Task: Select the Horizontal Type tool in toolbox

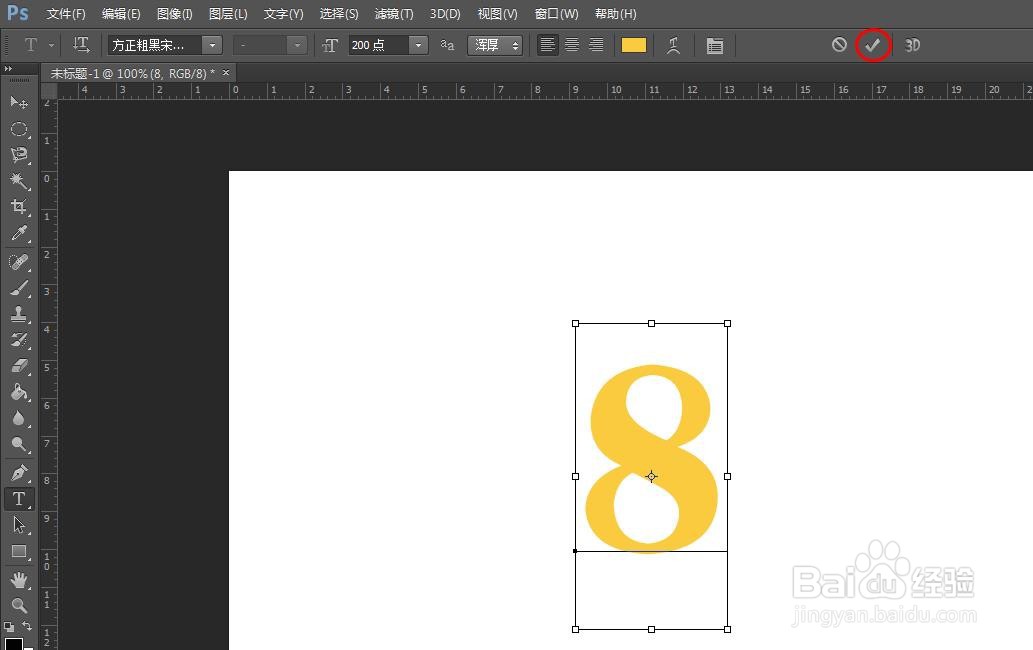Action: tap(18, 499)
